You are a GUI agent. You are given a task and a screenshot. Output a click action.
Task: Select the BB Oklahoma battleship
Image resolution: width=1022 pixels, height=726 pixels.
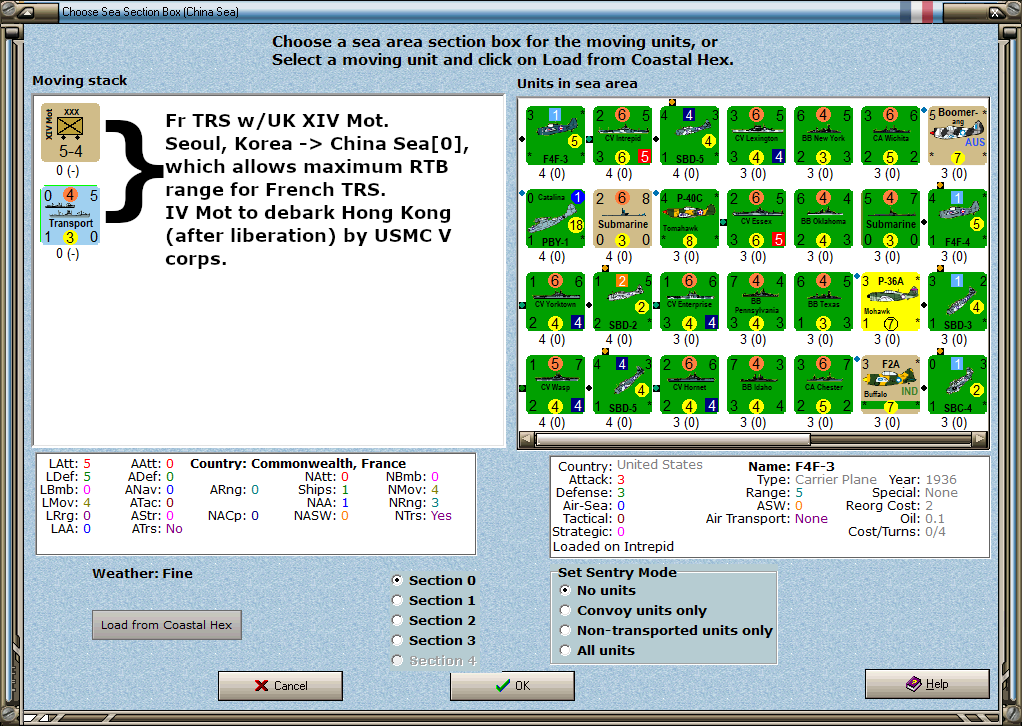(x=823, y=219)
